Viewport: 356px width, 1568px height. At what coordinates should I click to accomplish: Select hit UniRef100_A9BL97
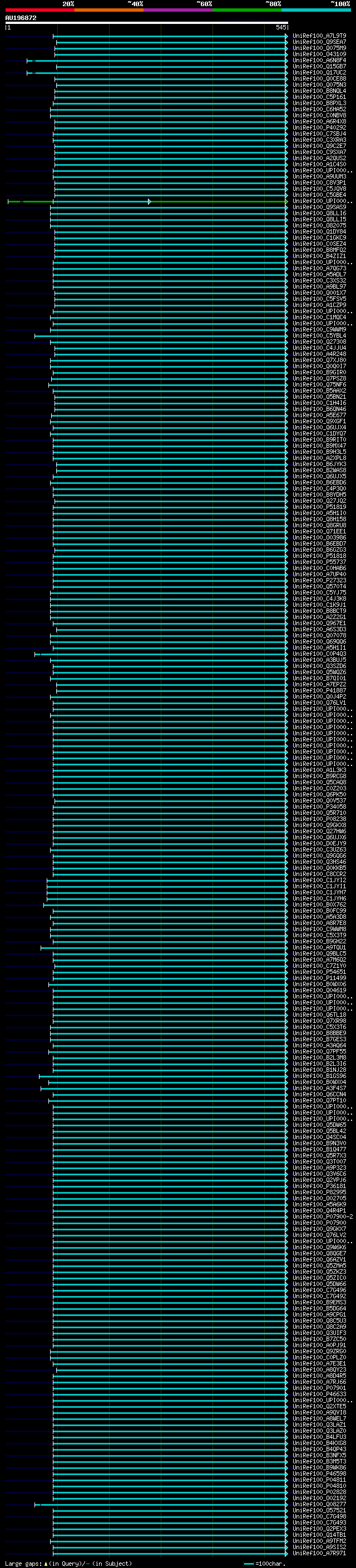pos(319,286)
